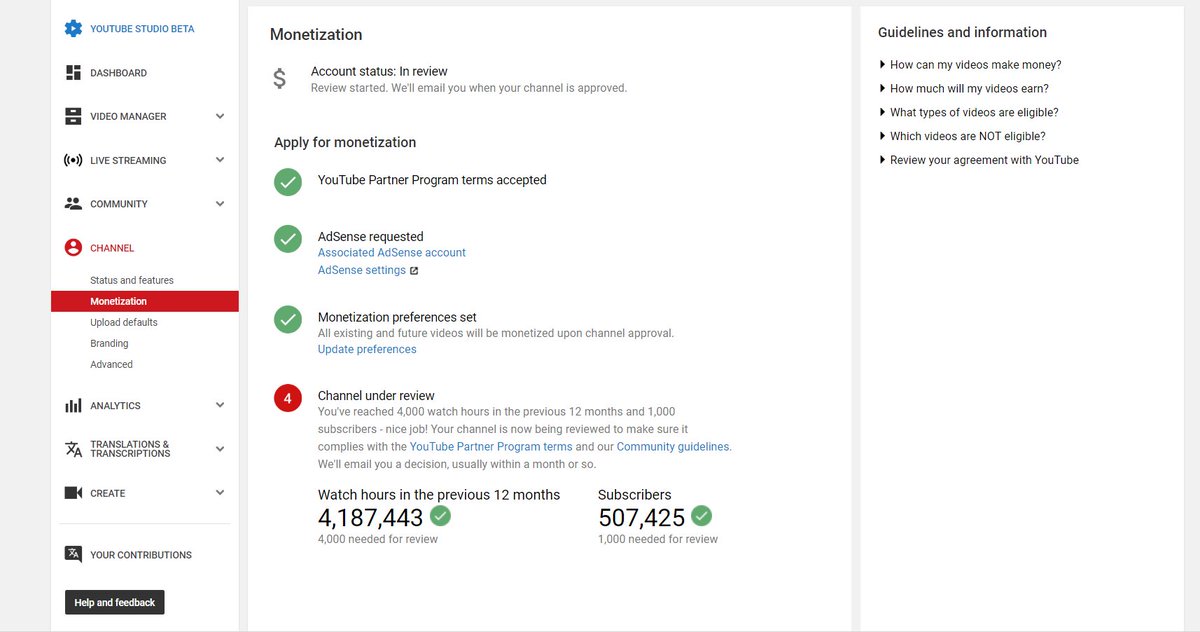Click green checkmark next to watch hours count

tap(440, 516)
